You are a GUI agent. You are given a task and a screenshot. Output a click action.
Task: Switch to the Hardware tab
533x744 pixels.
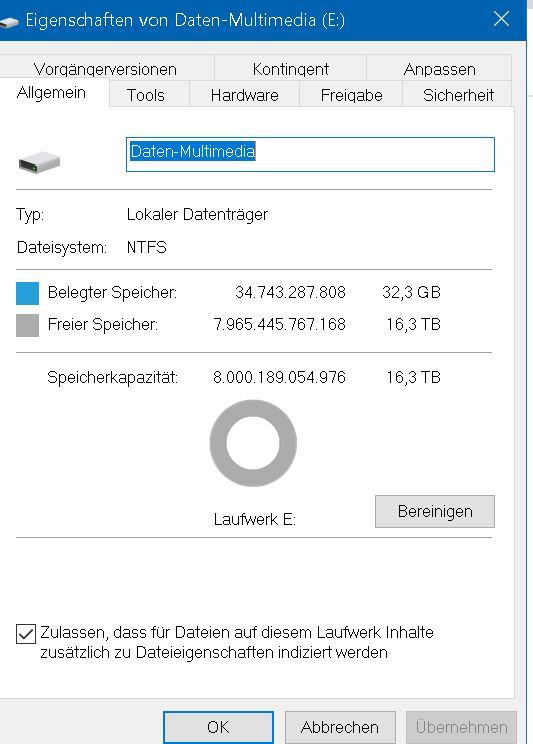(244, 95)
